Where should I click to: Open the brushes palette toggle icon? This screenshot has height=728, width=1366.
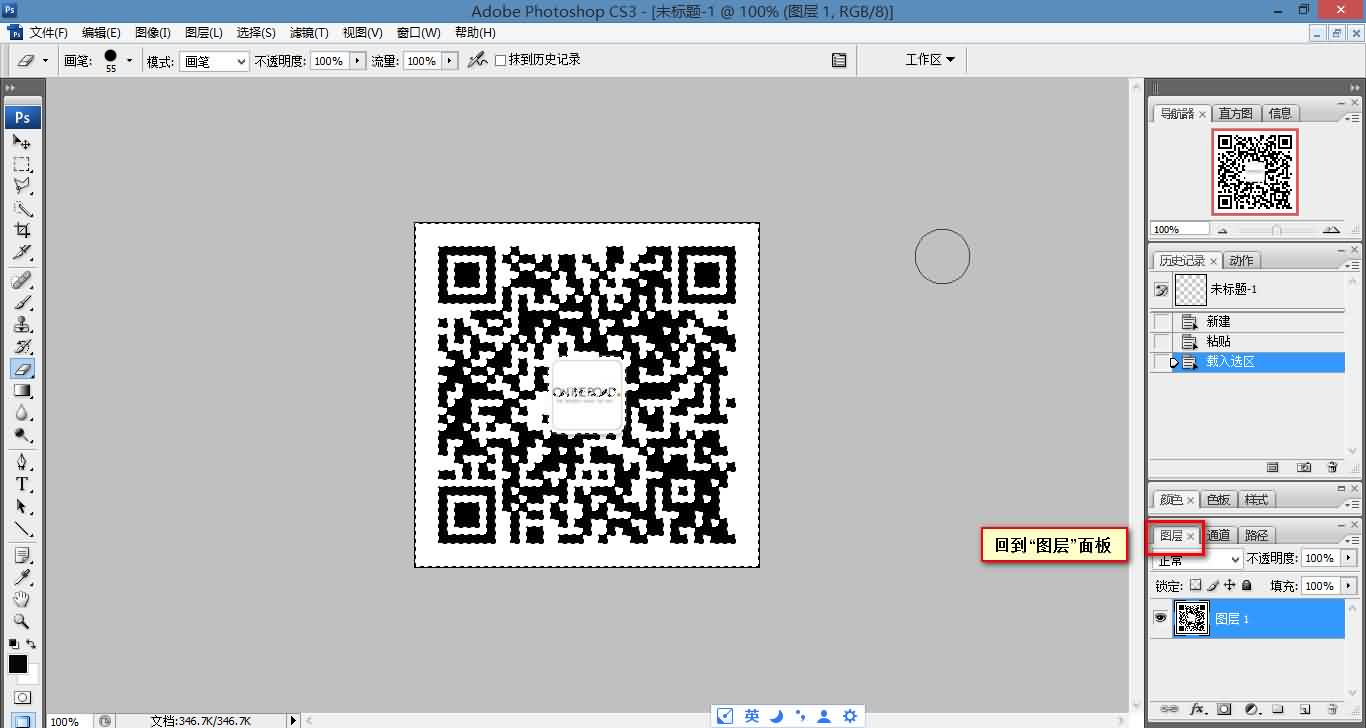click(839, 60)
